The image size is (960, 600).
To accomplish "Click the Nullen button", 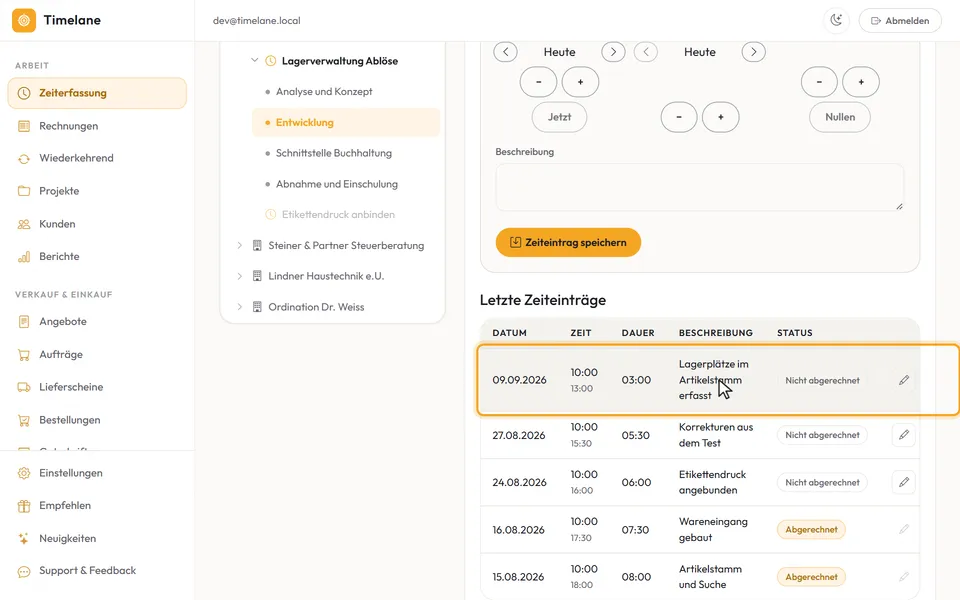I will tap(840, 117).
